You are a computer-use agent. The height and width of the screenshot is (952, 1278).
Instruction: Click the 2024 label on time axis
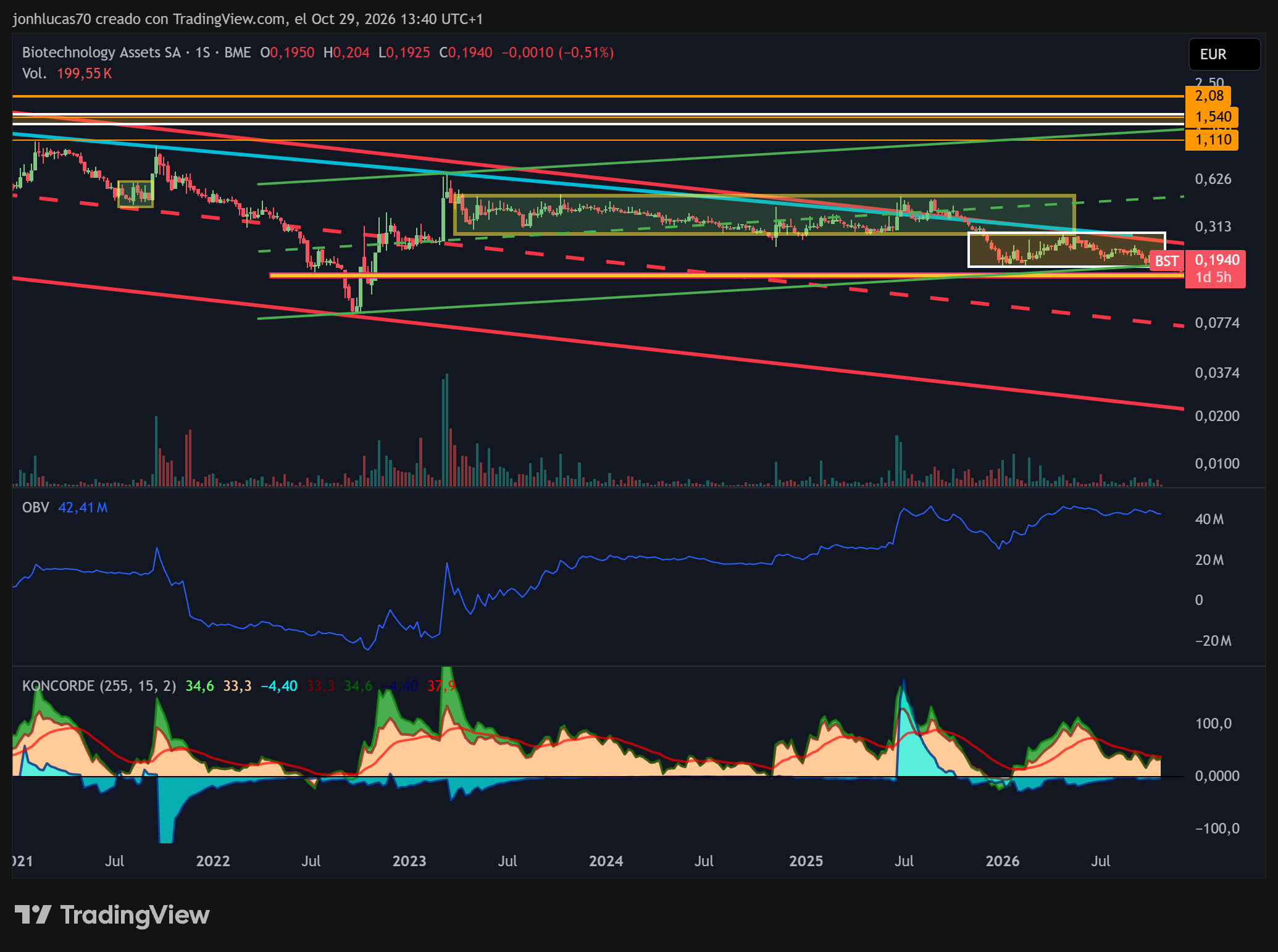click(x=606, y=861)
